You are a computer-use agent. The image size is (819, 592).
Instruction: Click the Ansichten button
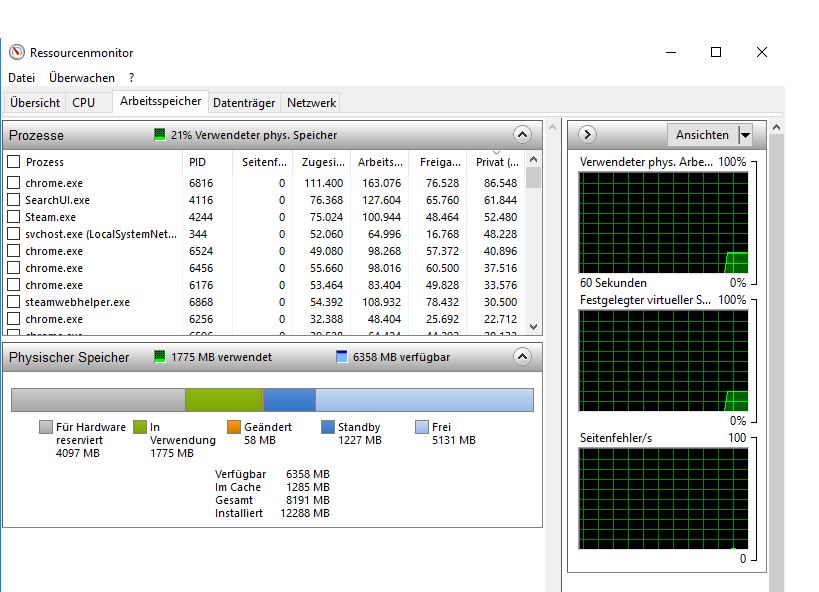[702, 135]
